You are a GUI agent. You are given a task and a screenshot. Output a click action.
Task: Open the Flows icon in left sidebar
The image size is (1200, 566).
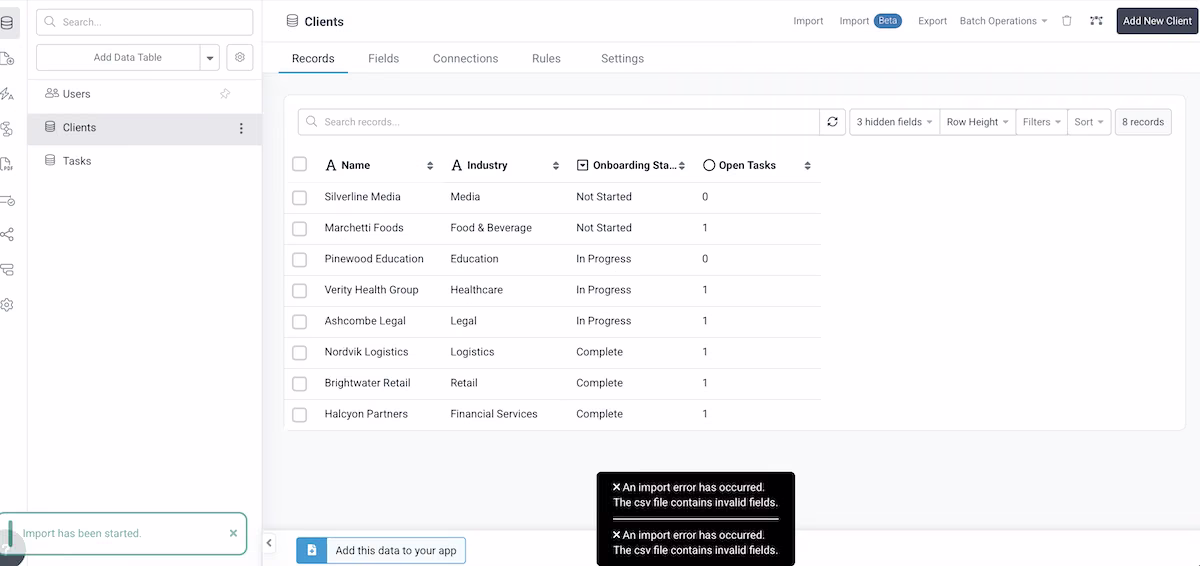click(x=7, y=129)
